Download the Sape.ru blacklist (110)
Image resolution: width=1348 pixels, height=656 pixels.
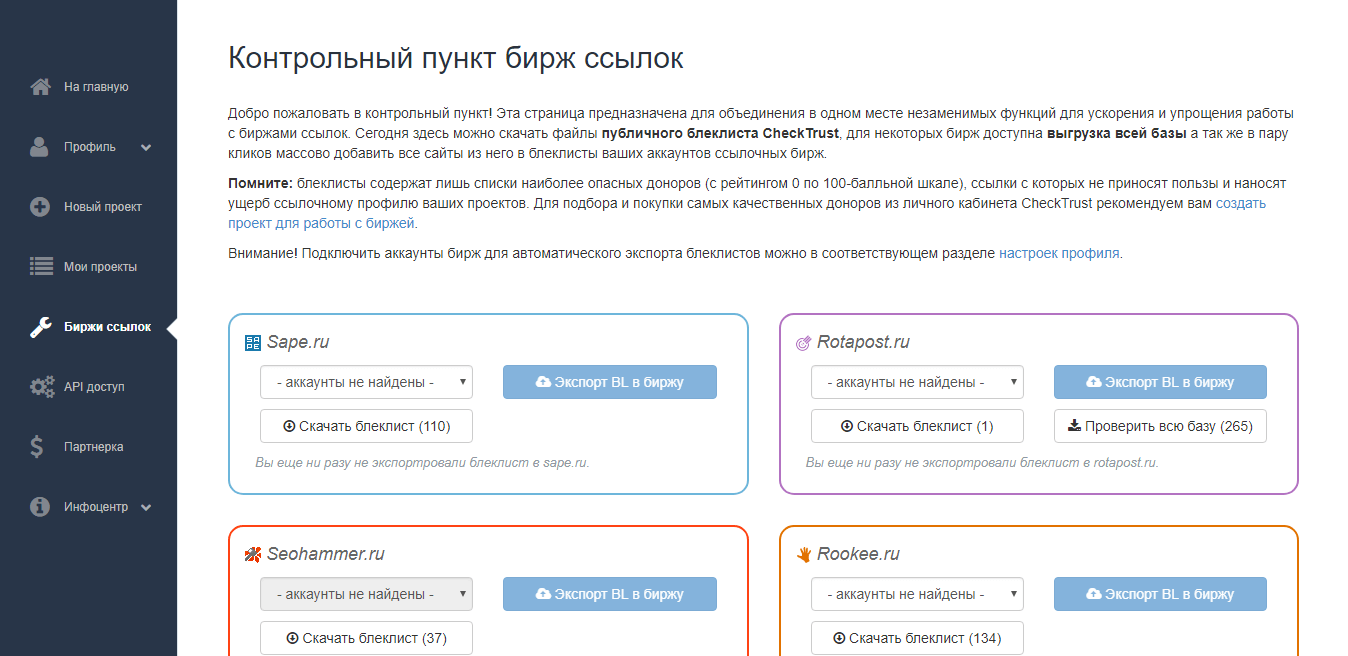pyautogui.click(x=366, y=426)
